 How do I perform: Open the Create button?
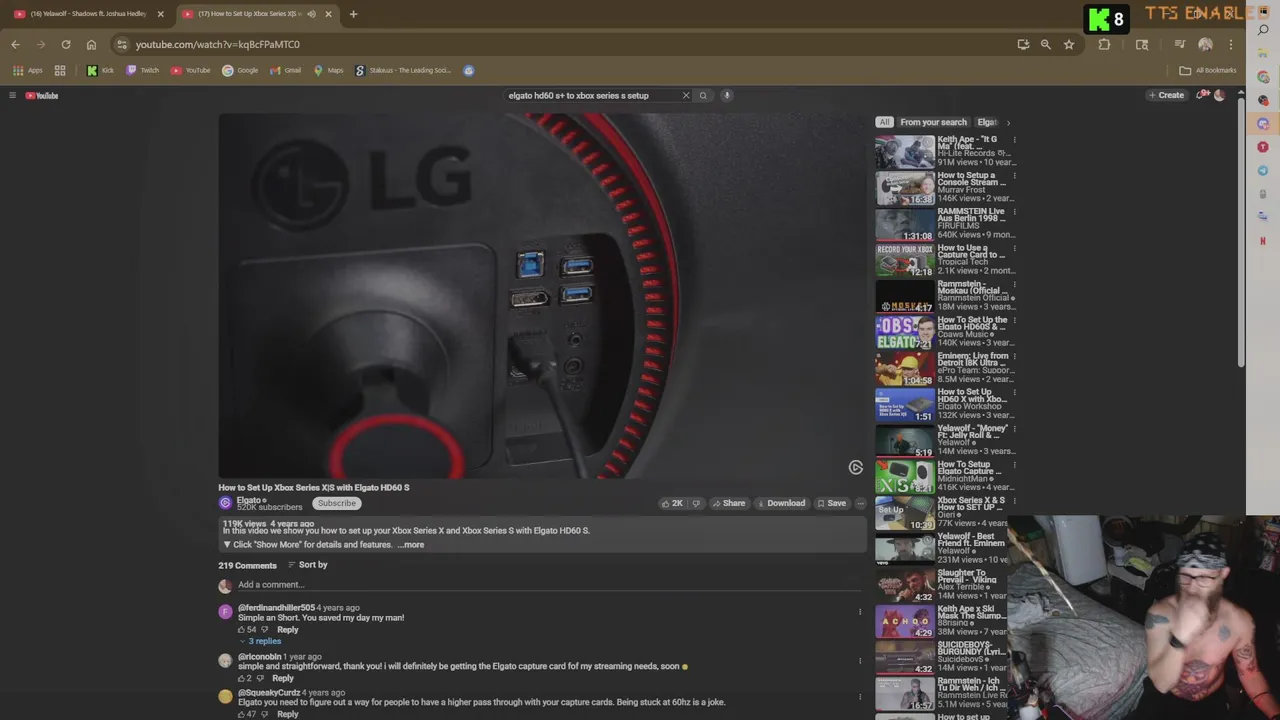1166,96
